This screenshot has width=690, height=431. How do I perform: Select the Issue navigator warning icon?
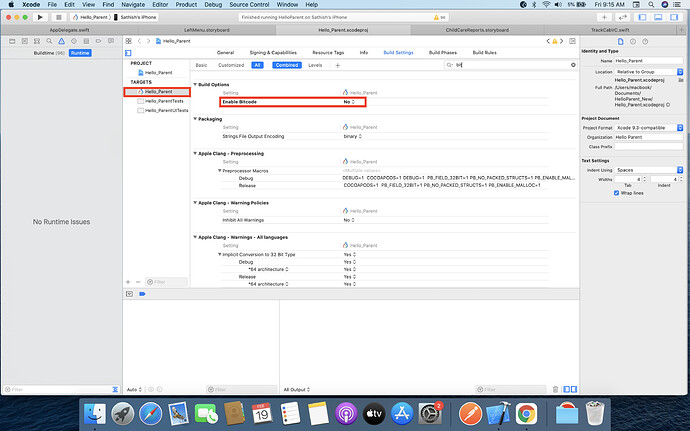(62, 41)
